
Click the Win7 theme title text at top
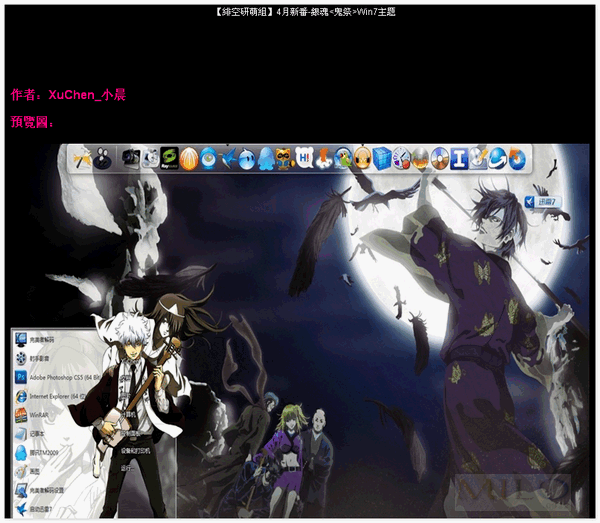[304, 12]
